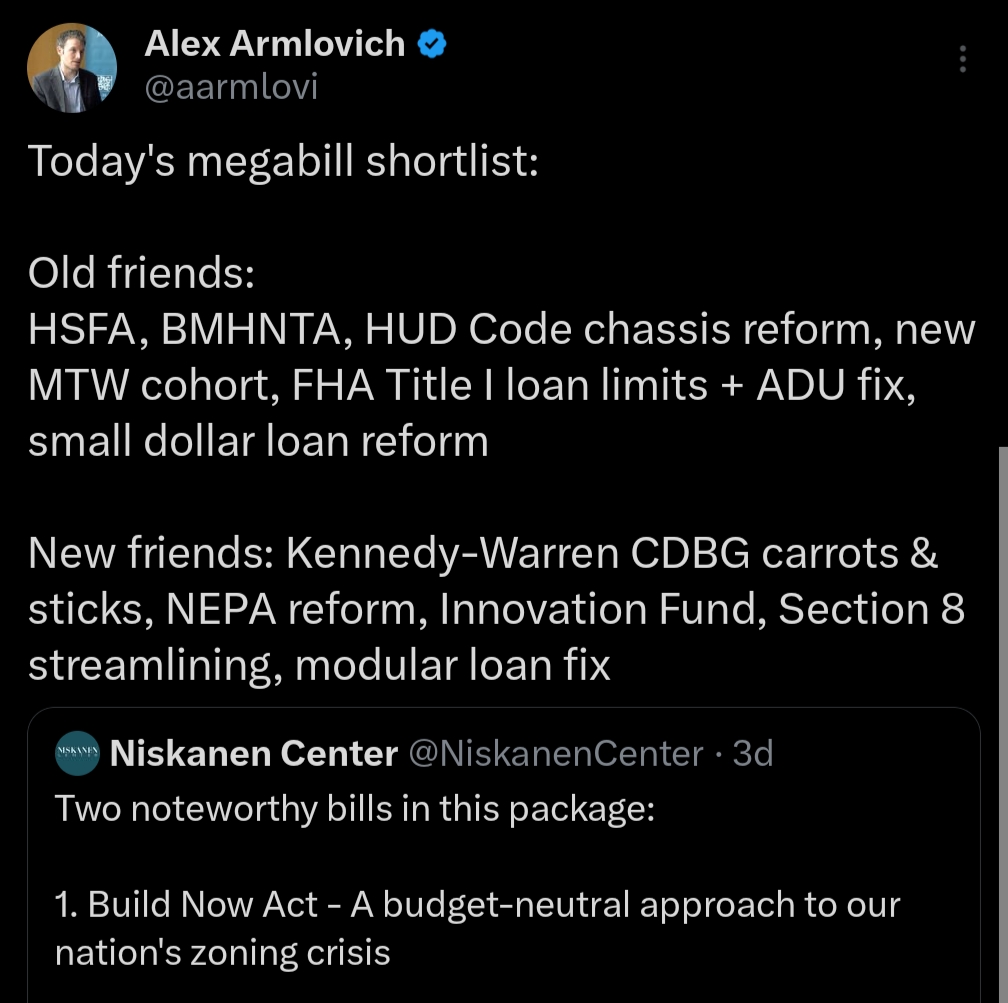Click the "New friends: Kennedy-Warren CDBG carrots" line
Screen dimensions: 1008x1003
coord(483,553)
